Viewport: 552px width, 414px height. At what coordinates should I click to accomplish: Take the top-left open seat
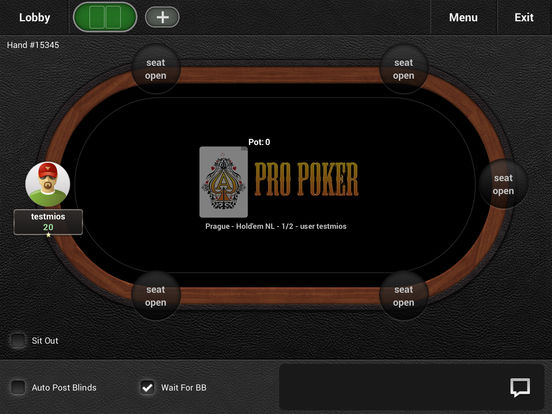tap(156, 69)
